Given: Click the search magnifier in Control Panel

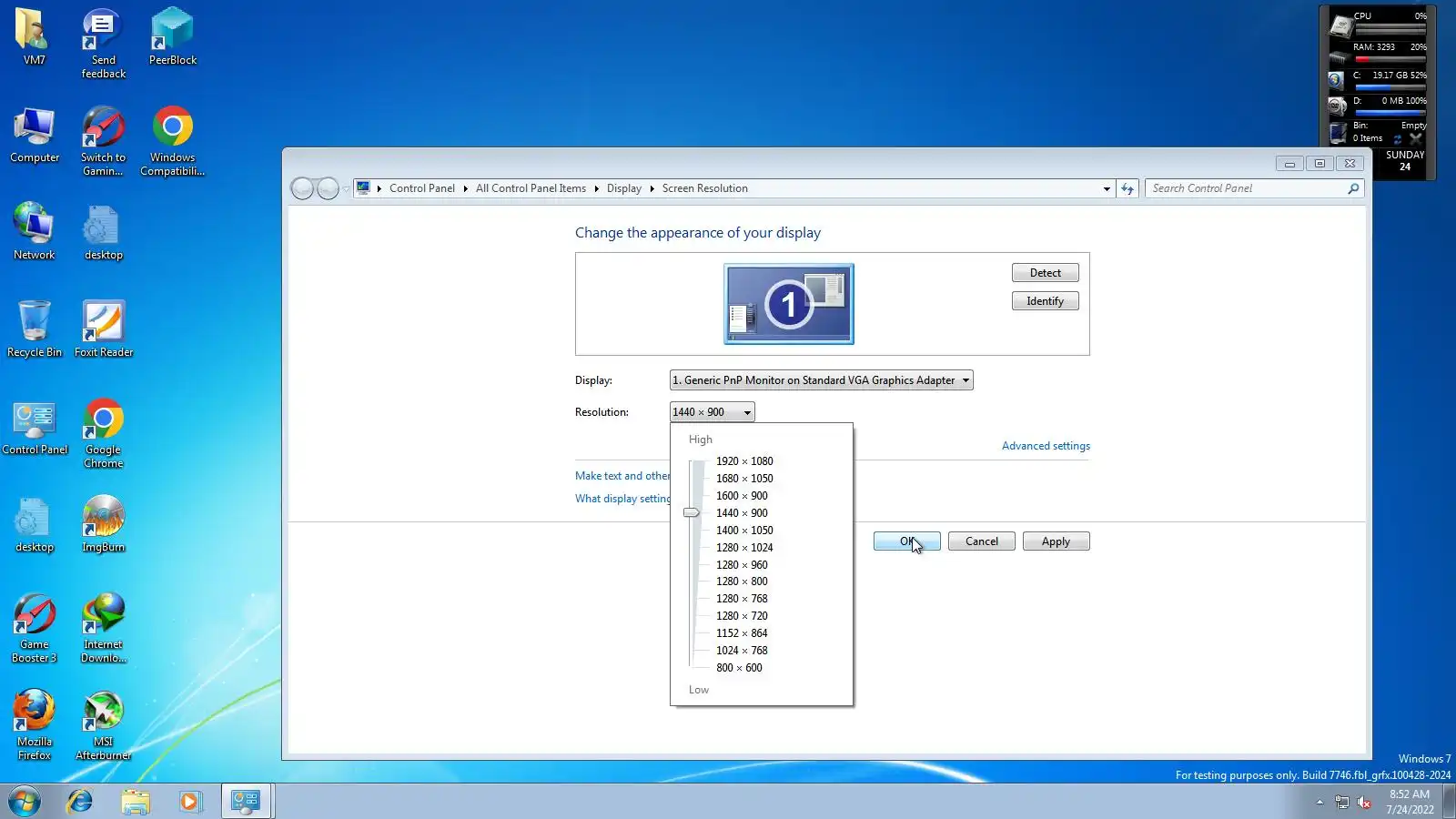Looking at the screenshot, I should (x=1353, y=188).
